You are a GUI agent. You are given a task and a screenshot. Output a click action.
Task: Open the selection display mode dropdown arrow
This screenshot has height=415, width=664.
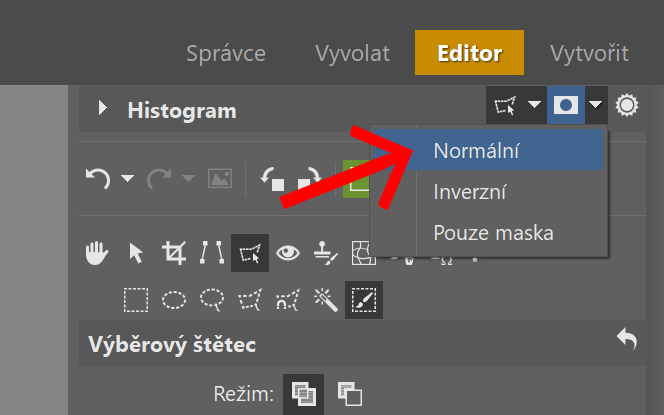pyautogui.click(x=596, y=105)
